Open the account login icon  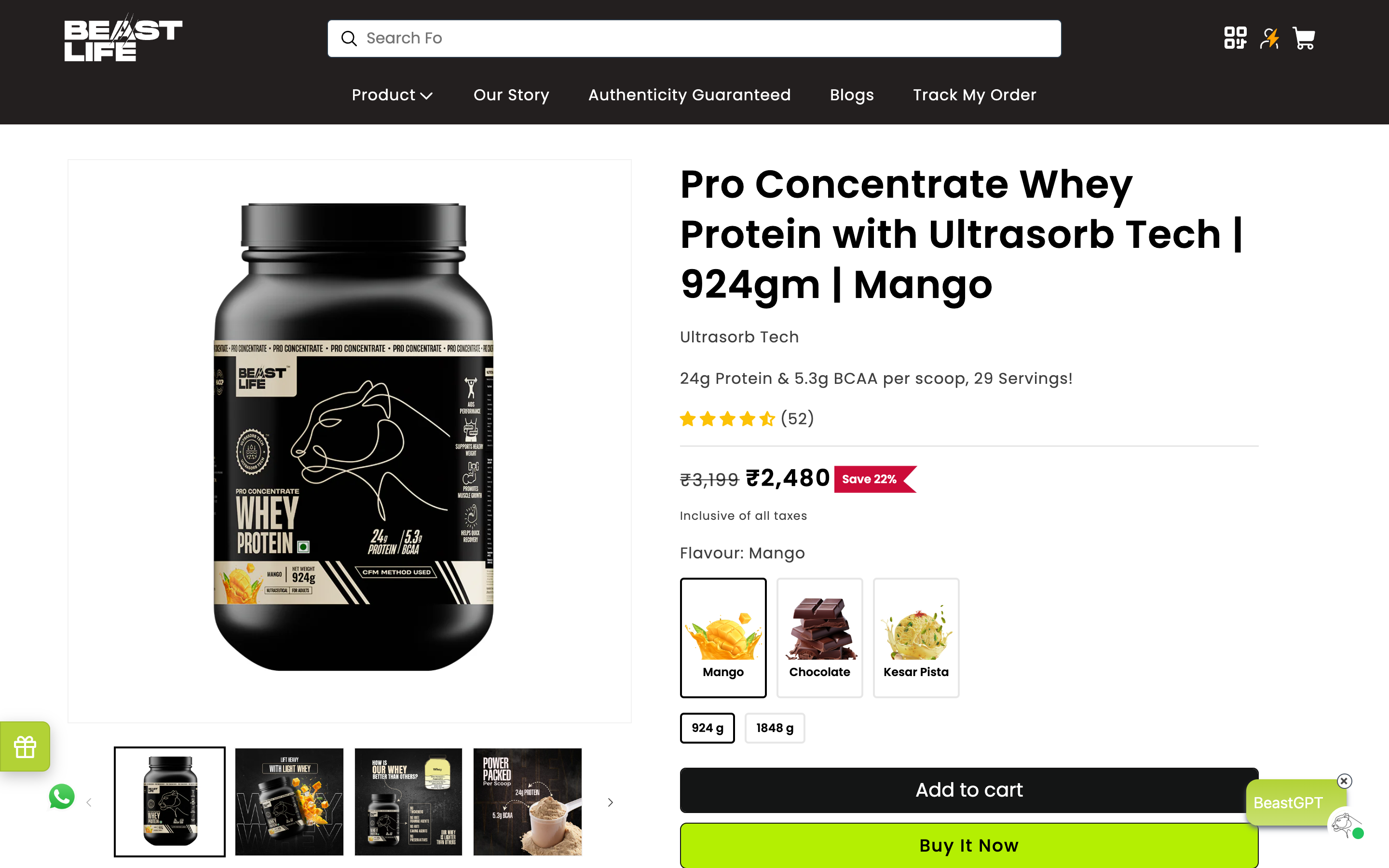pos(1269,39)
